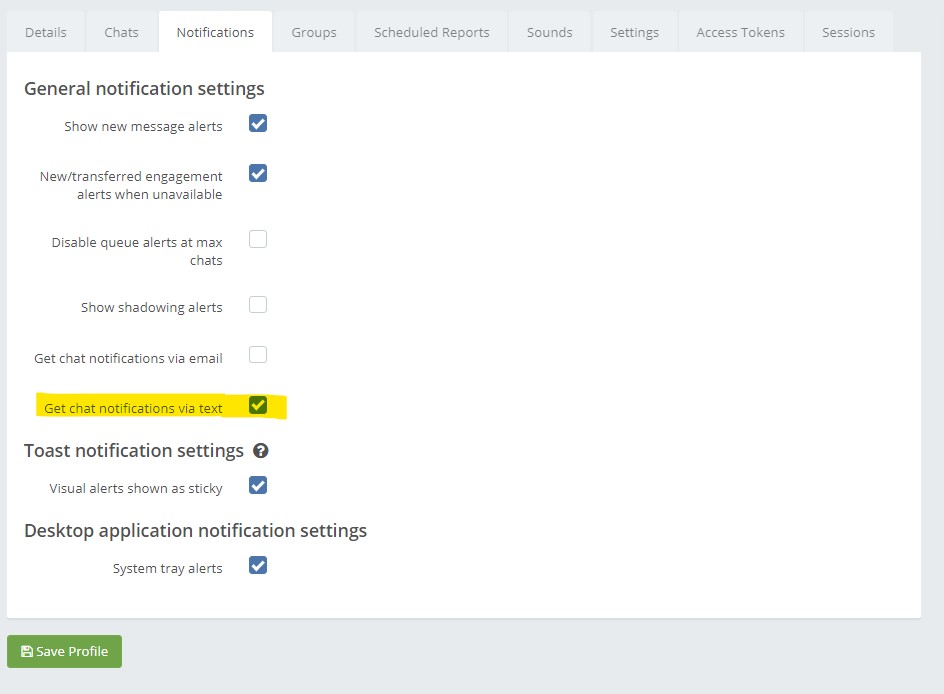Turn on Show shadowing alerts checkbox

258,305
